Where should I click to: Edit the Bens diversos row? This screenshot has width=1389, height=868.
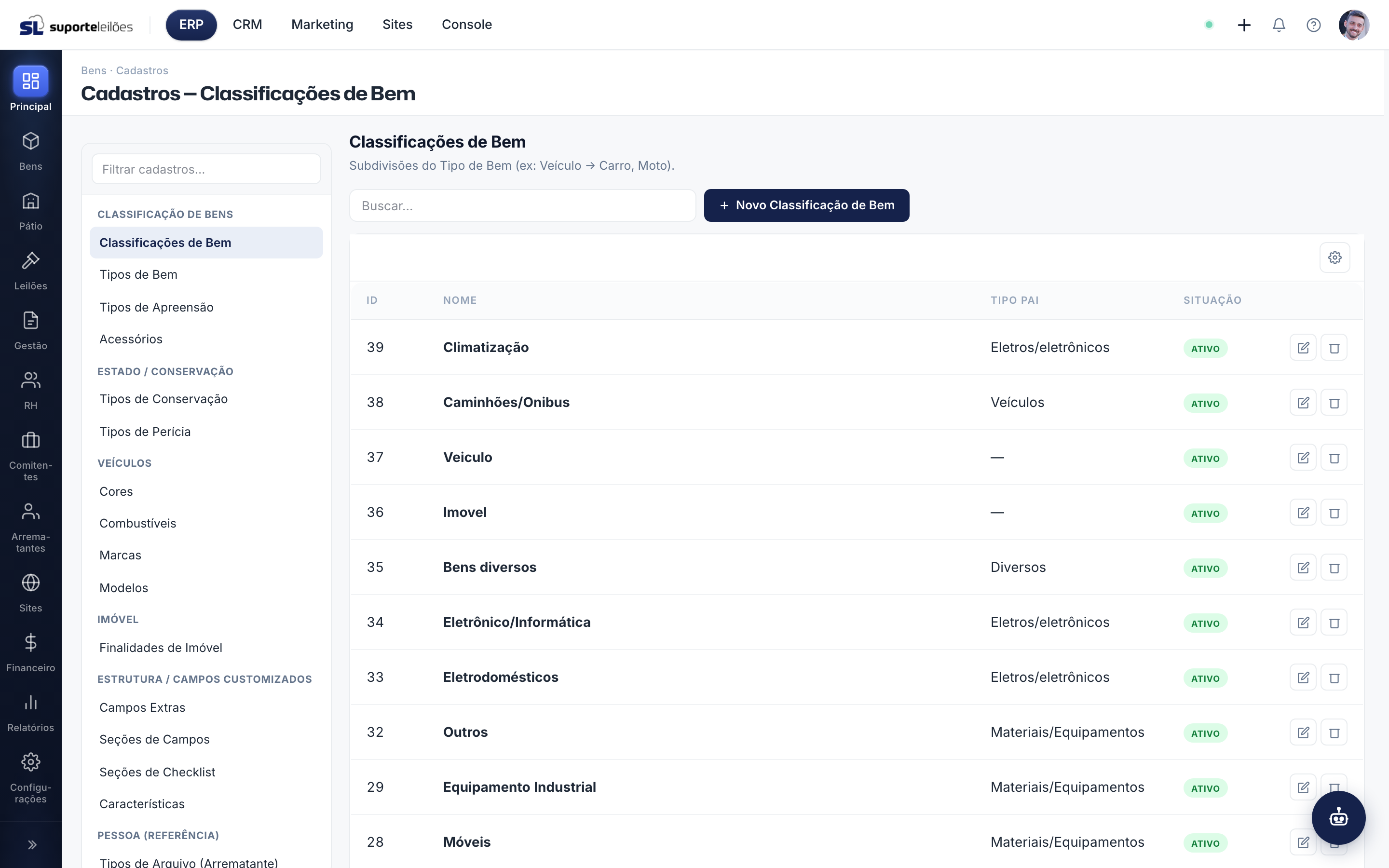tap(1303, 567)
